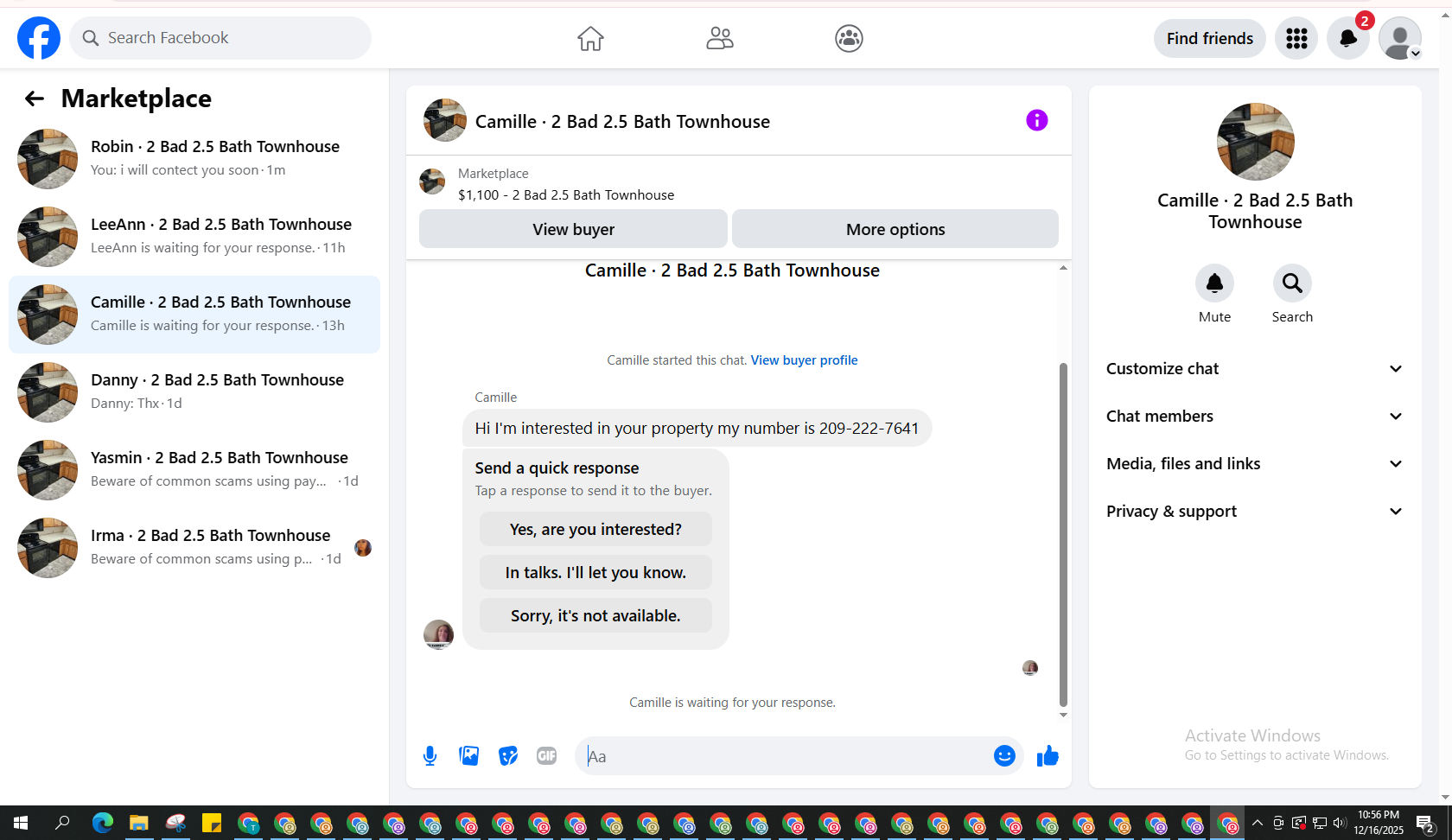1452x840 pixels.
Task: Click the Marketplace back arrow
Action: point(35,99)
